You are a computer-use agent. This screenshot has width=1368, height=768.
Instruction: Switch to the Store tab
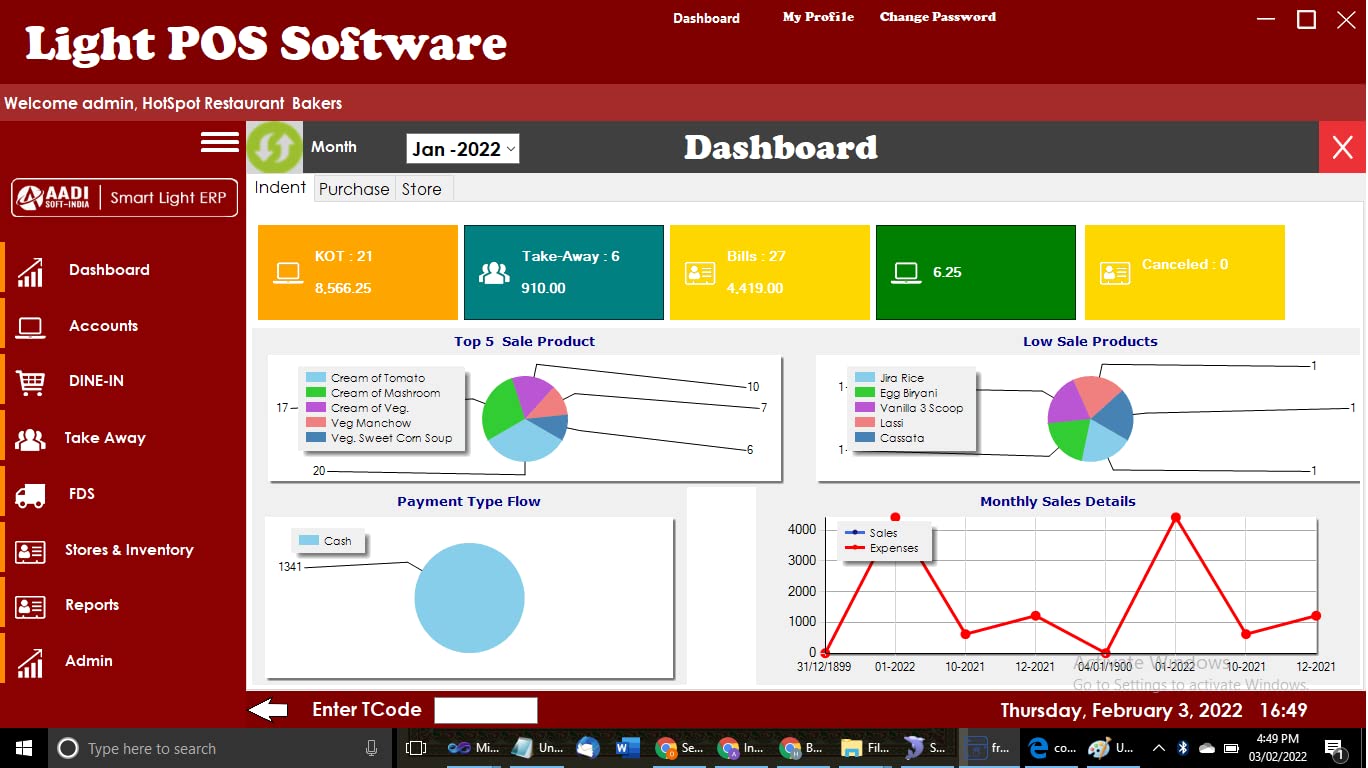click(422, 189)
